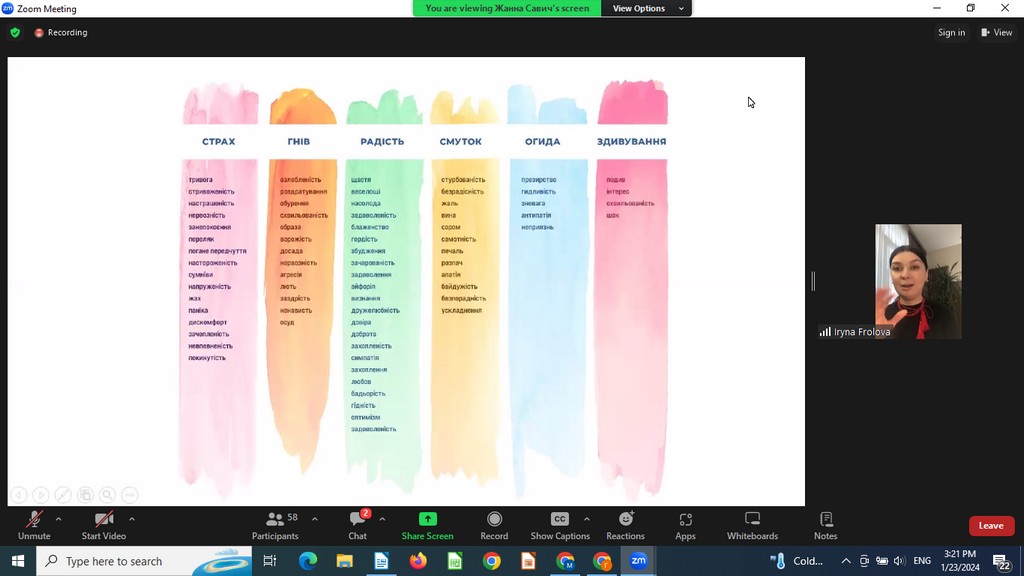This screenshot has height=576, width=1024.
Task: Unmute the microphone
Action: tap(34, 525)
